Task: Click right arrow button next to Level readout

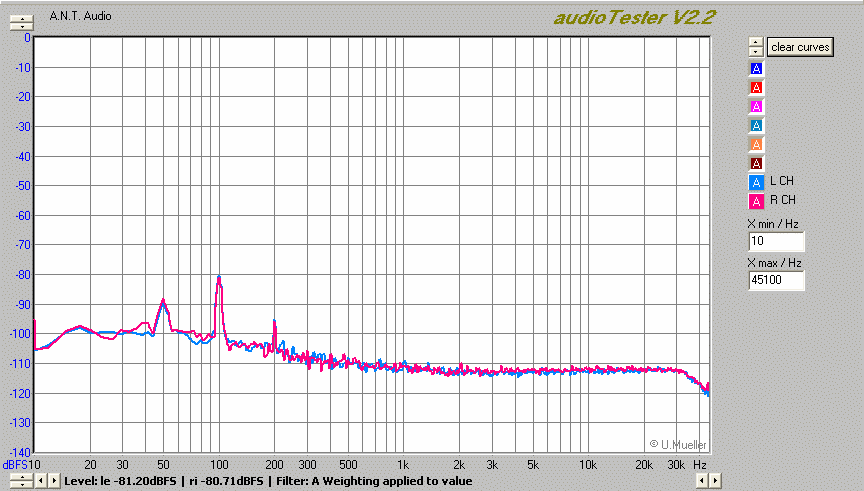Action: click(54, 481)
